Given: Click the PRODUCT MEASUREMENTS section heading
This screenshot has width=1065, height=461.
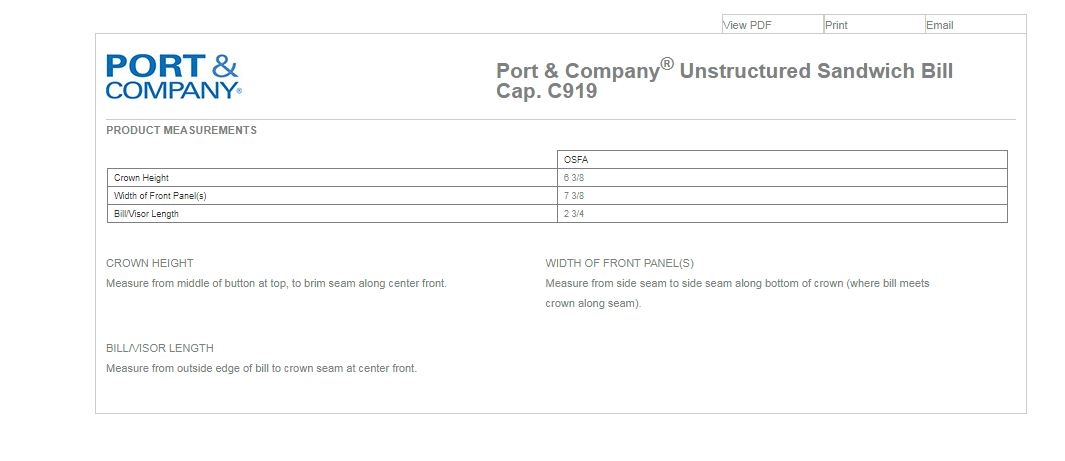Looking at the screenshot, I should pos(181,130).
